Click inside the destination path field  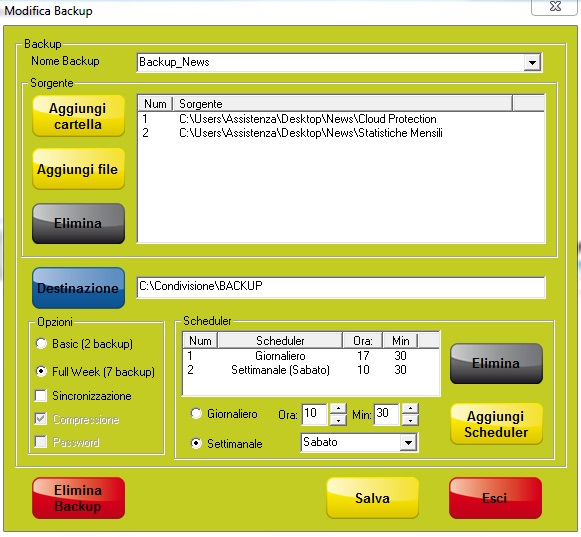click(x=341, y=286)
